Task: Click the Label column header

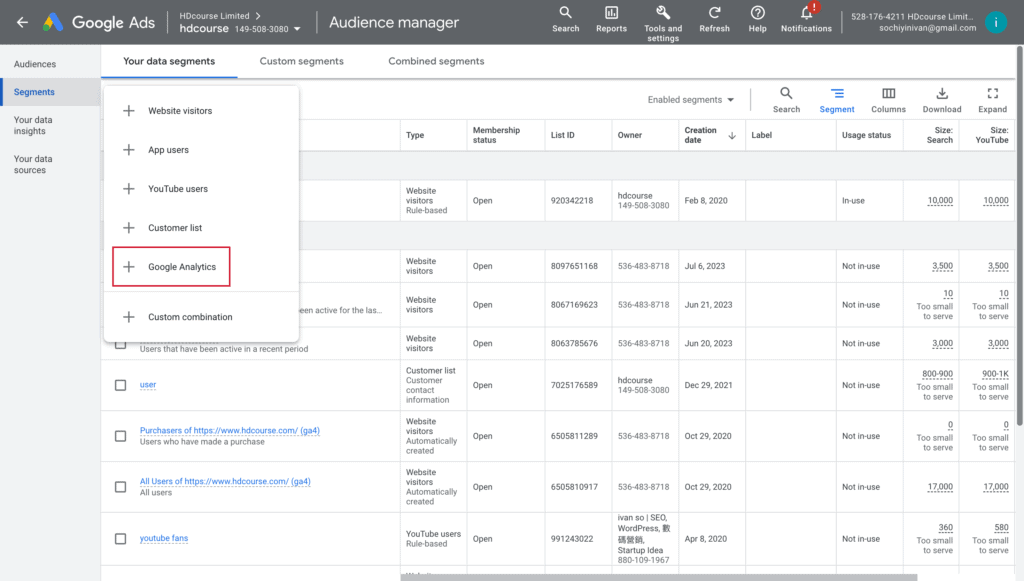Action: (761, 135)
